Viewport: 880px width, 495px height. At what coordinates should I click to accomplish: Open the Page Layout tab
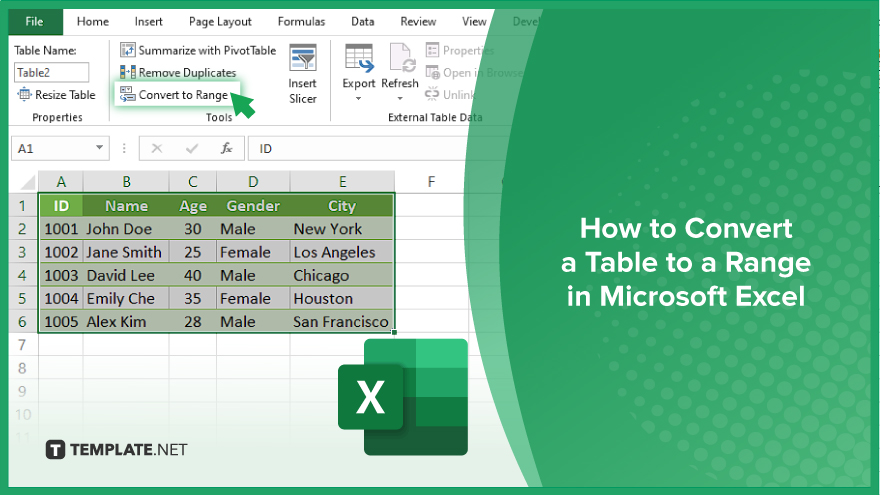coord(220,22)
